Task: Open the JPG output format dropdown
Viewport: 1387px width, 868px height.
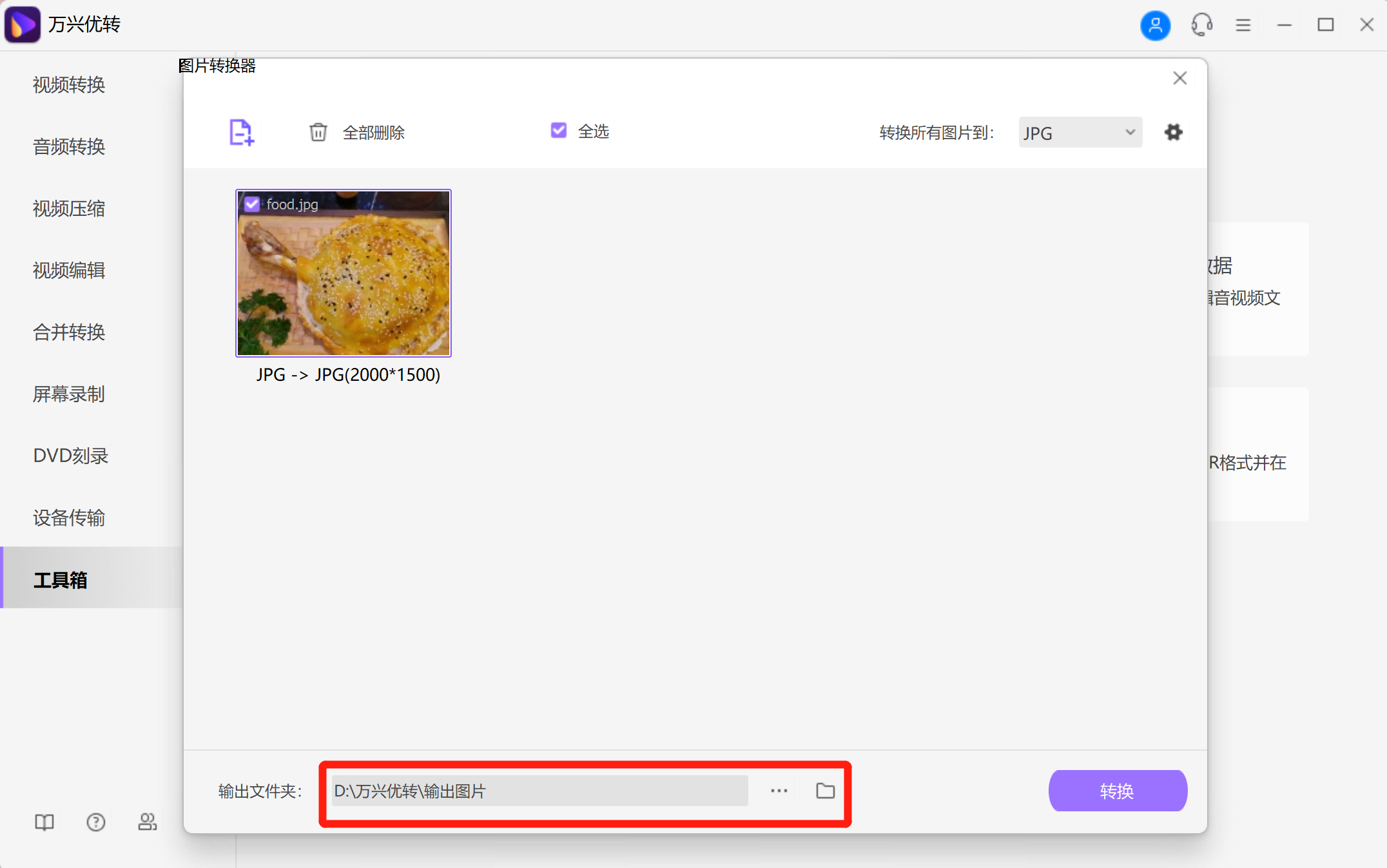Action: (x=1080, y=132)
